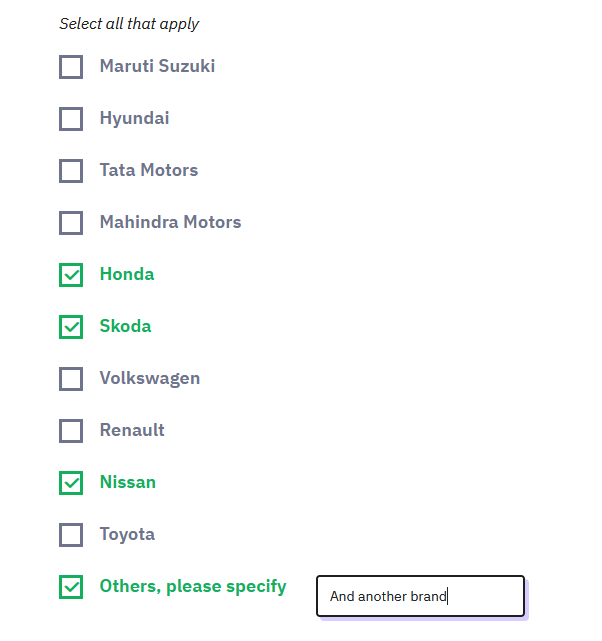Tick the Renault checkbox
This screenshot has height=641, width=602.
click(71, 431)
